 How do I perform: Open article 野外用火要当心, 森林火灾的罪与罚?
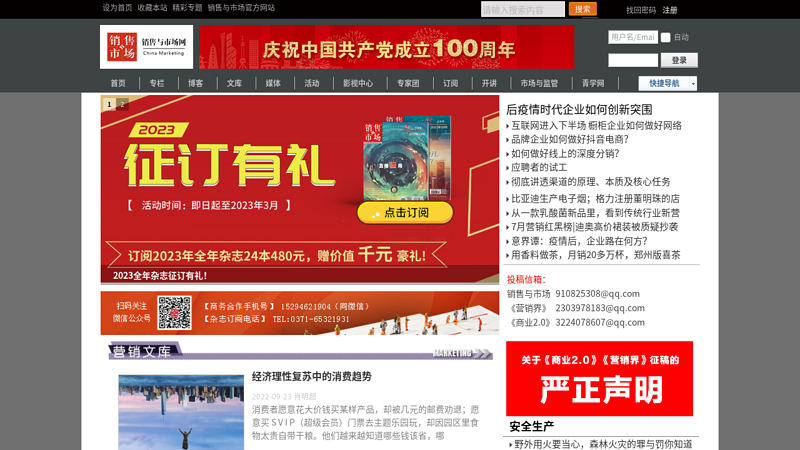(x=603, y=444)
